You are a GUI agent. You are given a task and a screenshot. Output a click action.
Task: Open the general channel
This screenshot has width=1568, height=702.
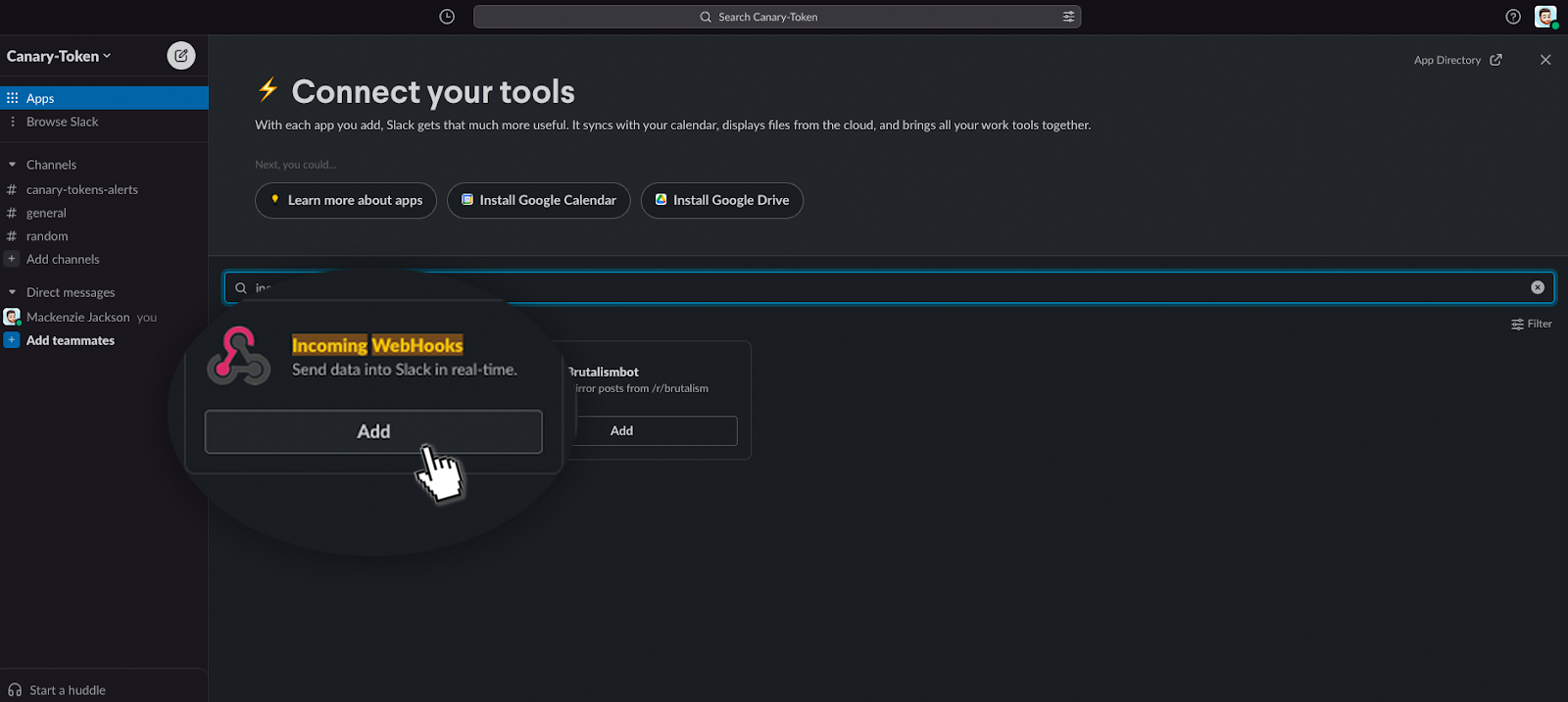[46, 213]
